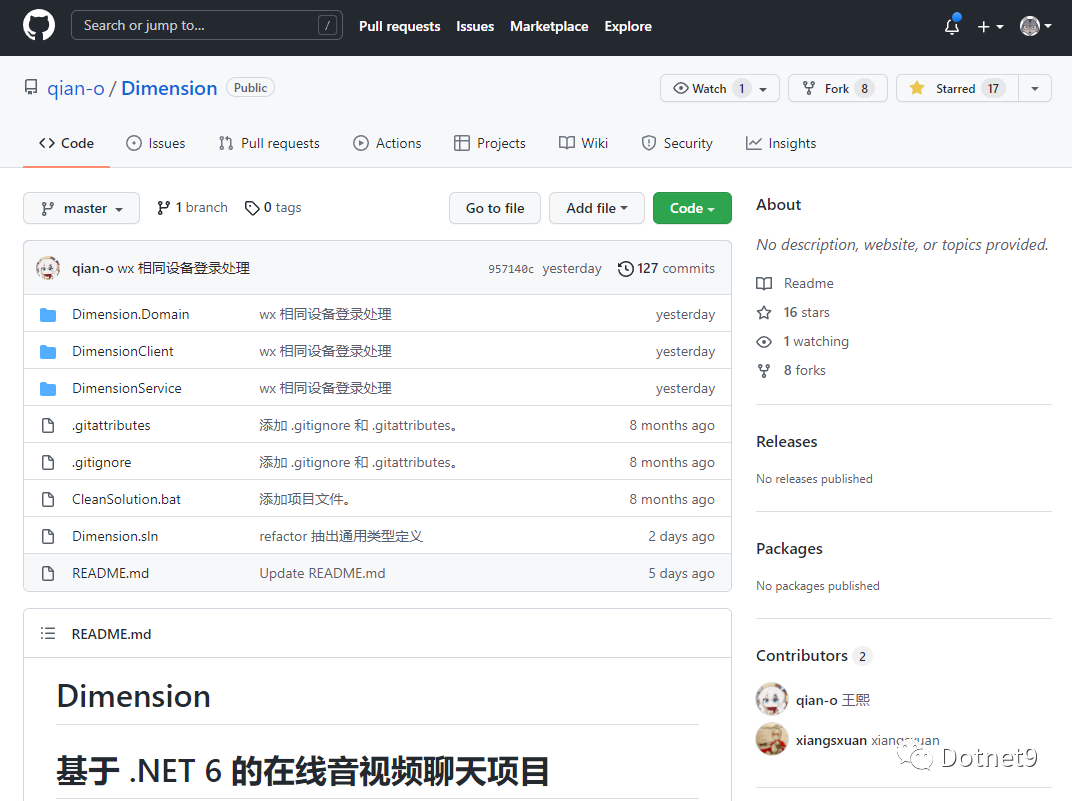Open commit message 'refactor 抽出通用类型定义'
The image size is (1072, 801).
click(341, 537)
